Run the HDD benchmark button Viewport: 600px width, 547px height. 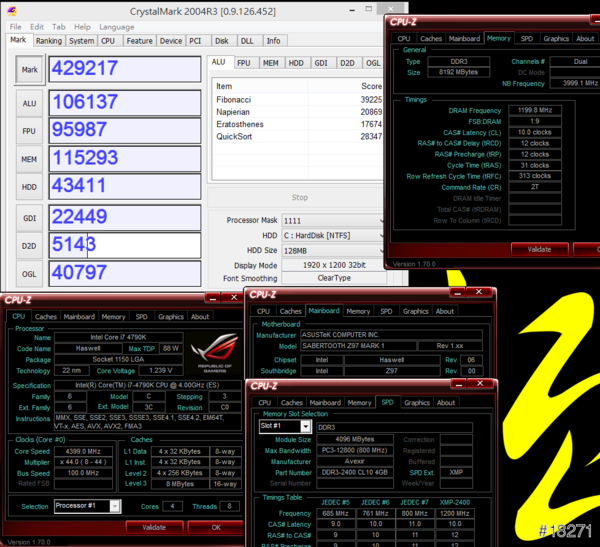[x=29, y=187]
